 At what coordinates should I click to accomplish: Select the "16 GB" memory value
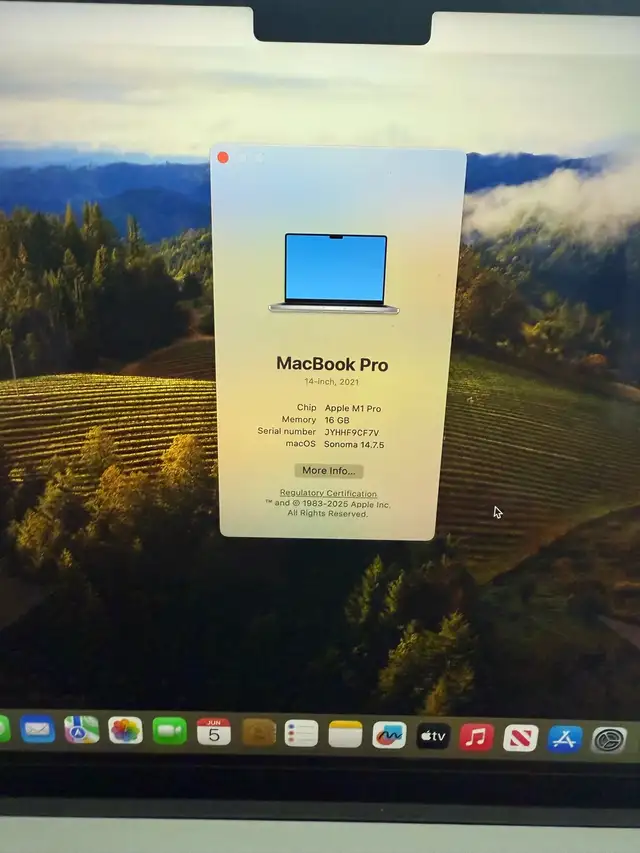point(337,421)
